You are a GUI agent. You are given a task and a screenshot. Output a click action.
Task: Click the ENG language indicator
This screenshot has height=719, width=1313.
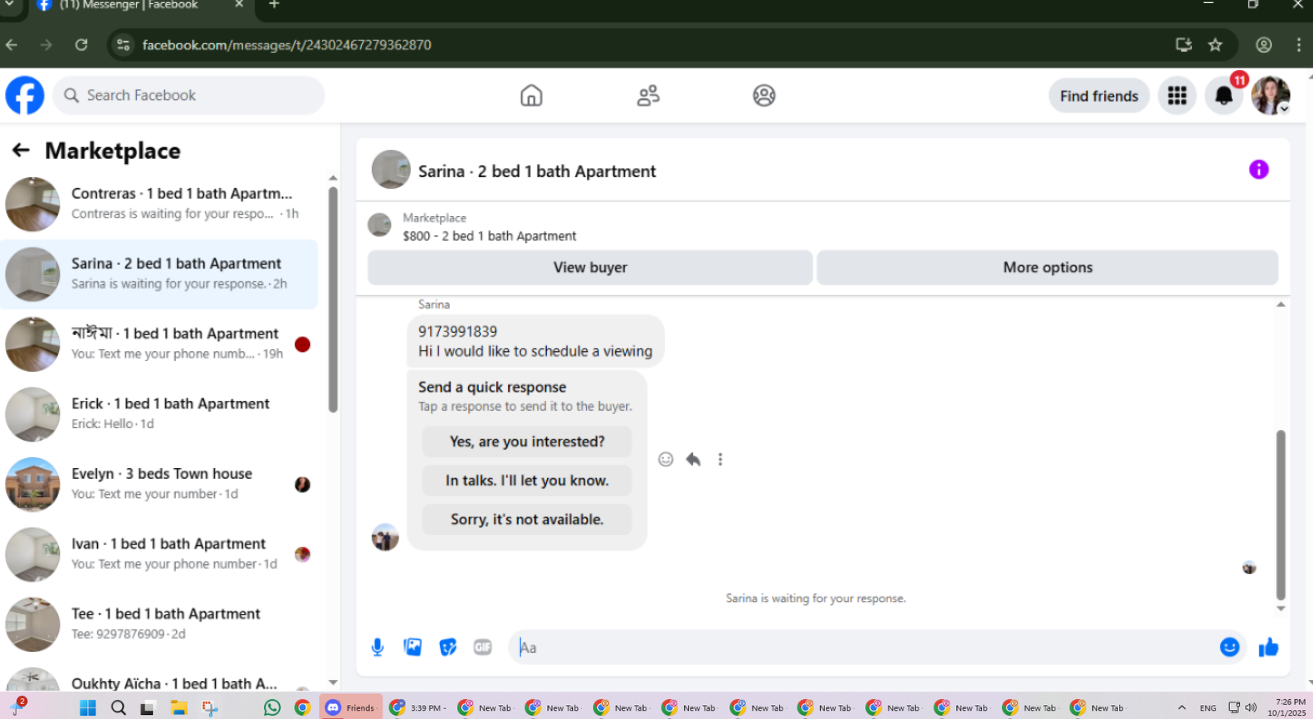pos(1208,708)
